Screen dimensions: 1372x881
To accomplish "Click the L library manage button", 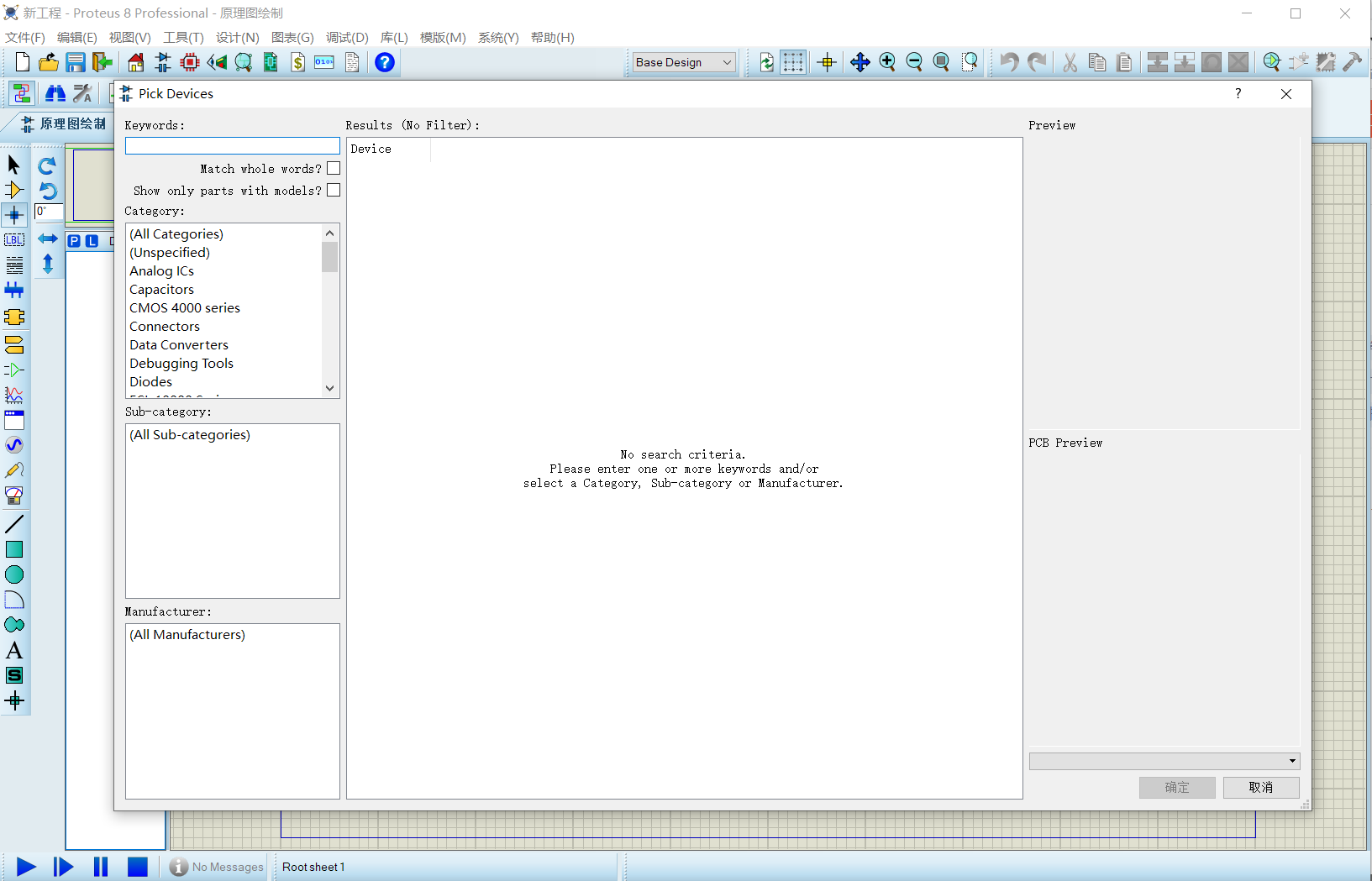I will [x=92, y=241].
